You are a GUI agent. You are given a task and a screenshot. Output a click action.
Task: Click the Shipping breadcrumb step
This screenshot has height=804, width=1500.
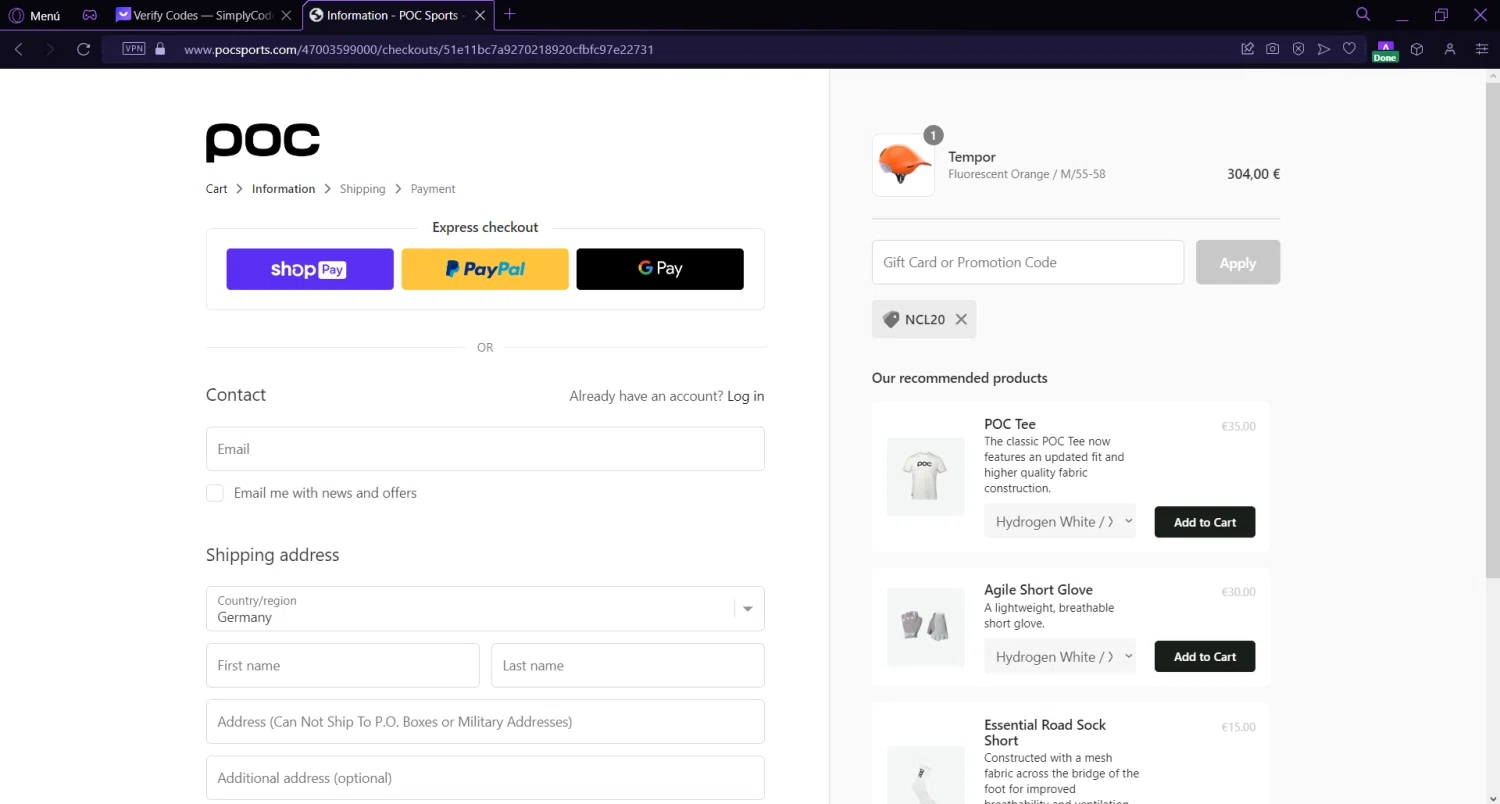click(362, 189)
